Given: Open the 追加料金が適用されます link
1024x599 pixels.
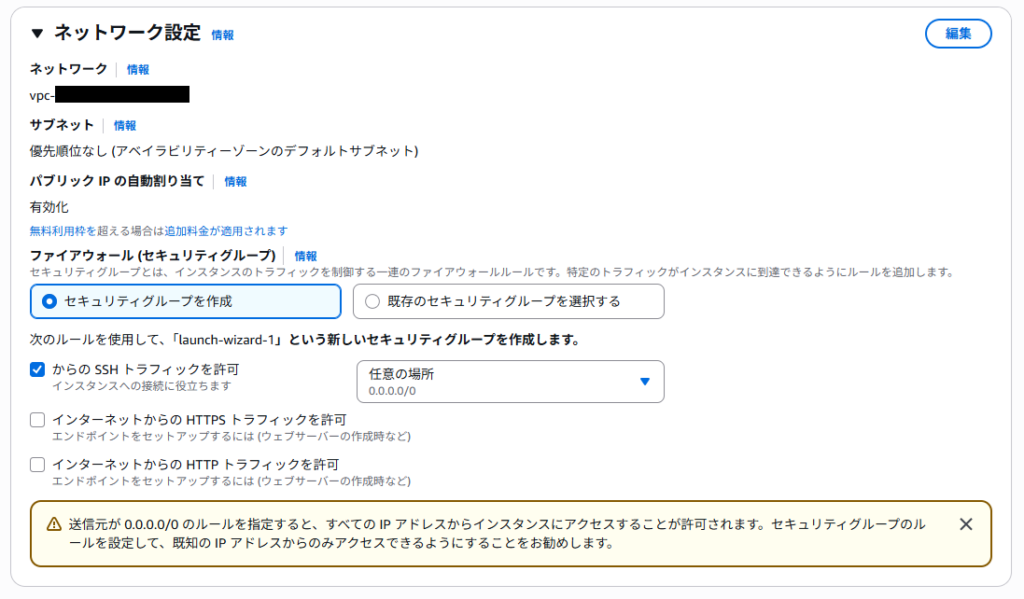Looking at the screenshot, I should click(x=226, y=231).
